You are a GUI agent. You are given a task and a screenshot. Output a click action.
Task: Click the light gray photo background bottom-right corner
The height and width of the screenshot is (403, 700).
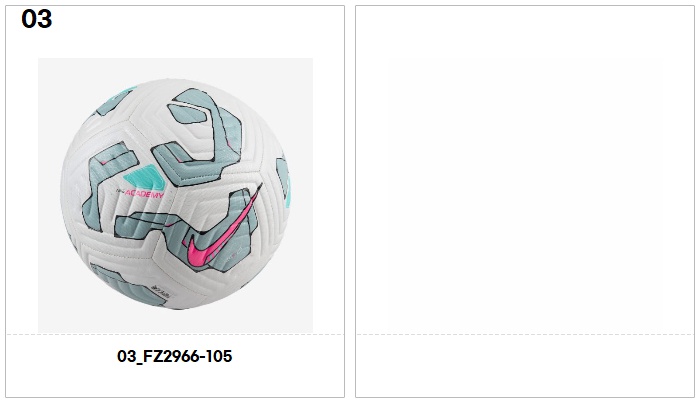(x=301, y=321)
